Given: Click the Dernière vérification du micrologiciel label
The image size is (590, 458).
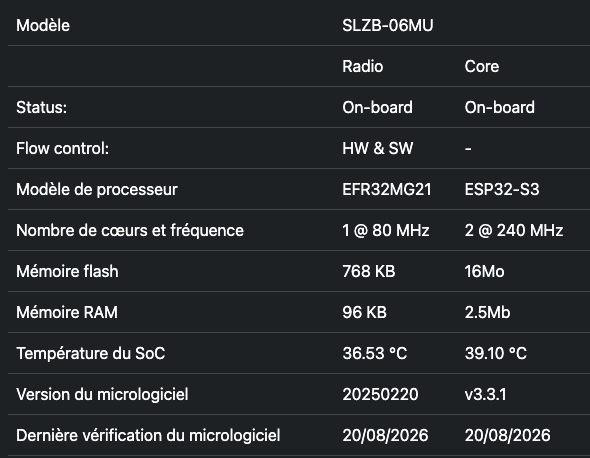Looking at the screenshot, I should click(148, 435).
